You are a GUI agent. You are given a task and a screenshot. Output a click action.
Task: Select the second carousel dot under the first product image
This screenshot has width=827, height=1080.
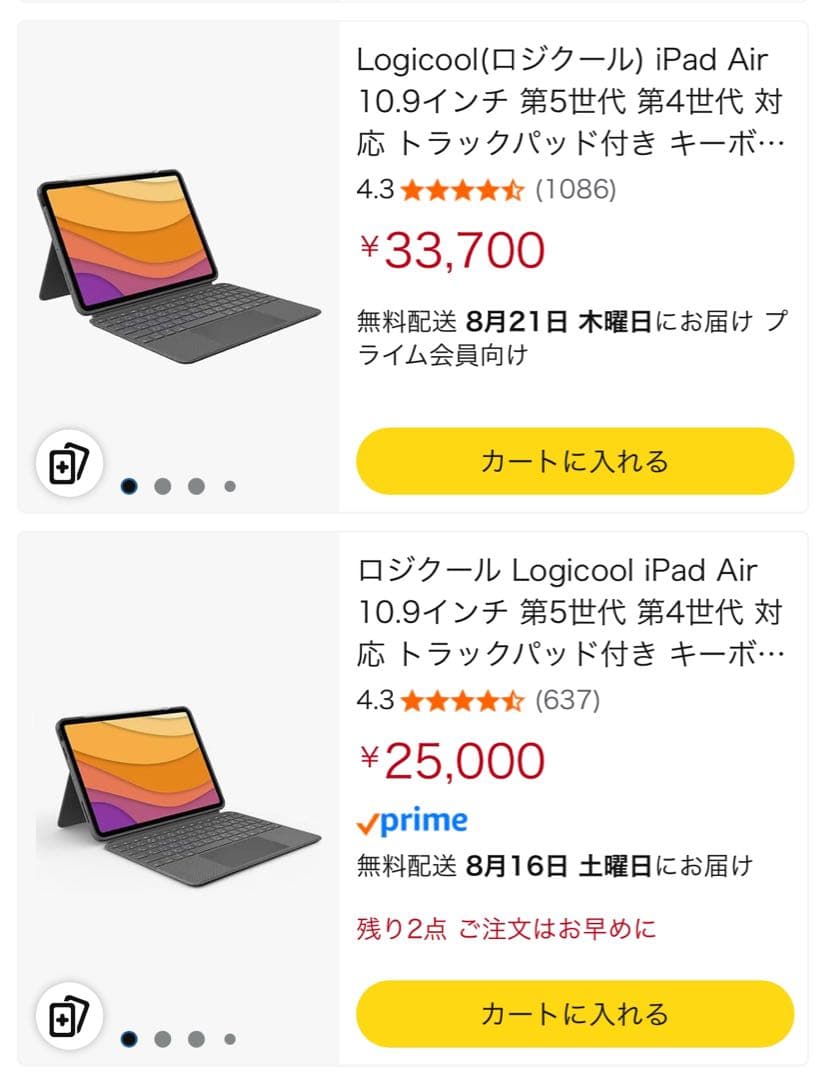point(163,486)
